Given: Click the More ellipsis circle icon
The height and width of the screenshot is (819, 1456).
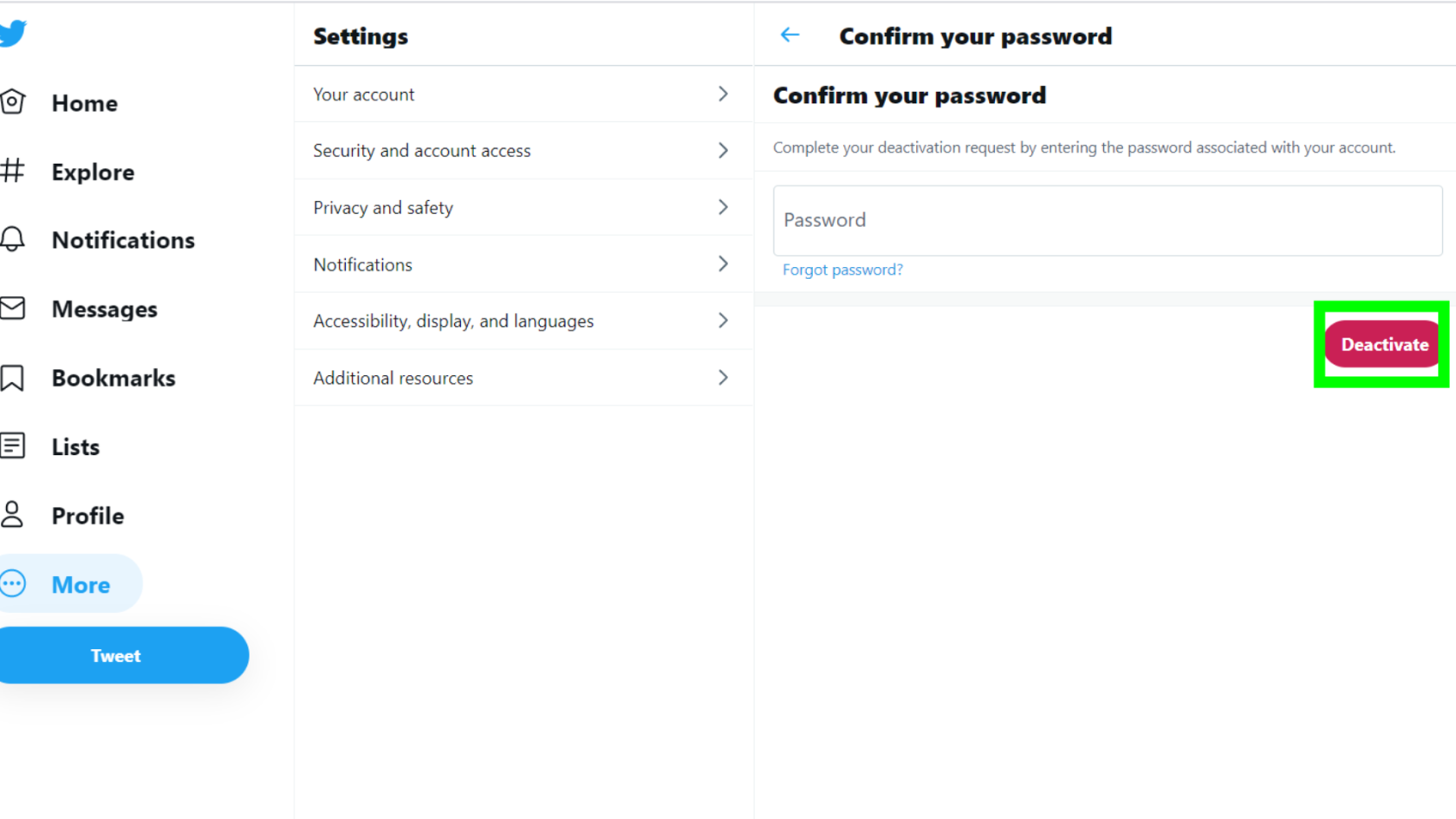Looking at the screenshot, I should click(12, 584).
